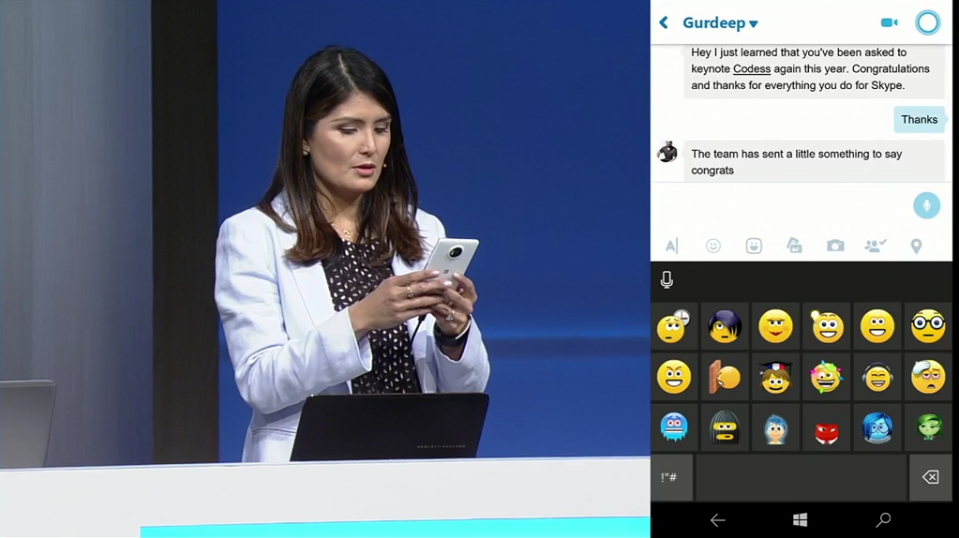Tap the keyboard backspace key
The width and height of the screenshot is (959, 538).
tap(930, 477)
